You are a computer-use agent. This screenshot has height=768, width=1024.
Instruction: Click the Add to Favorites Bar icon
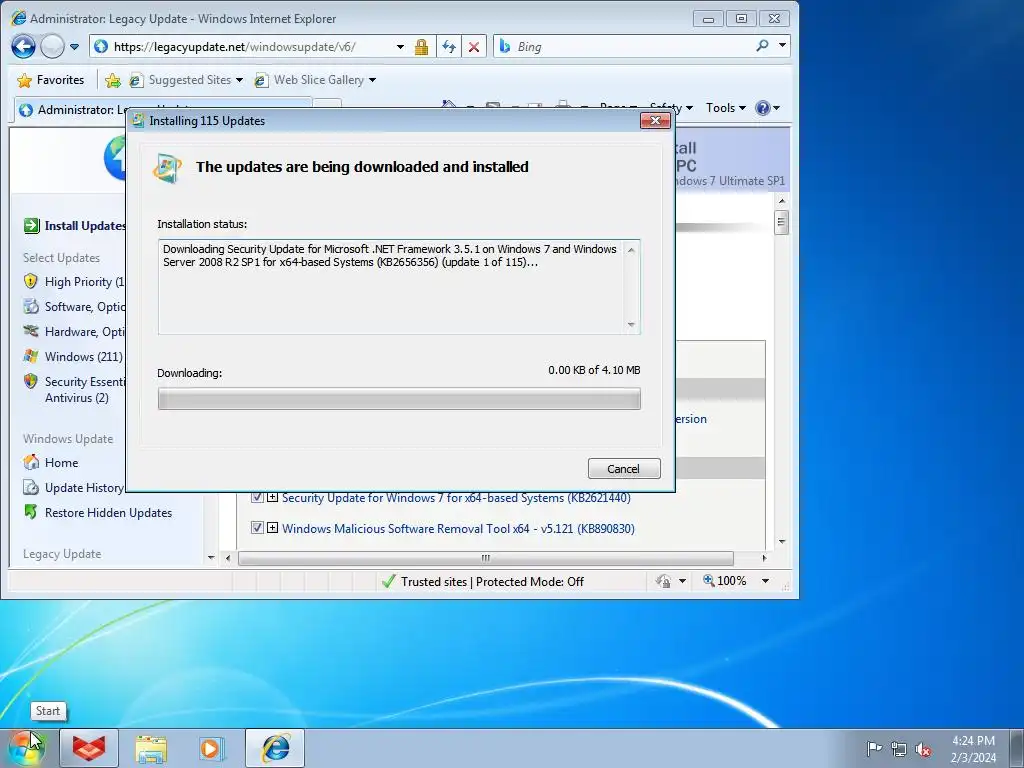[113, 80]
